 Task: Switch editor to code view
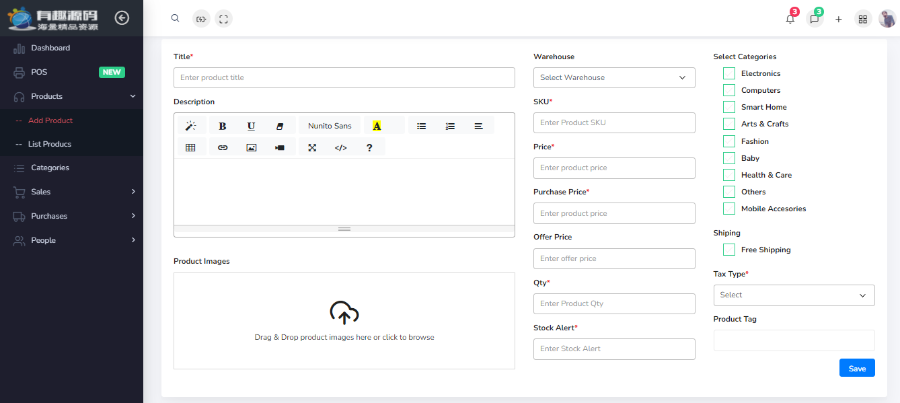pos(341,147)
